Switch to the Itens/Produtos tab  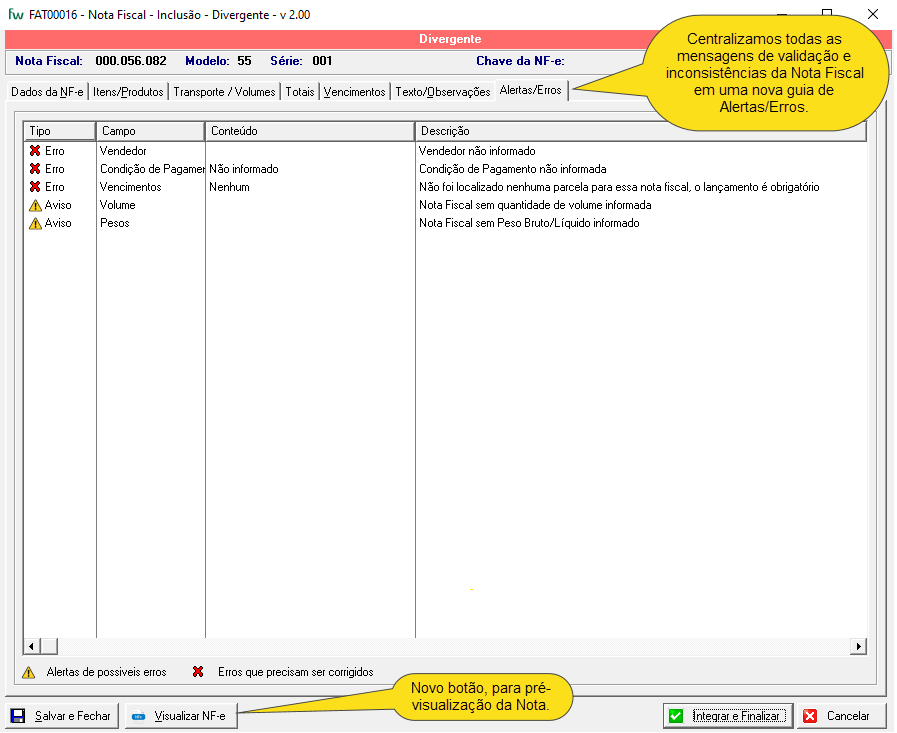click(128, 92)
